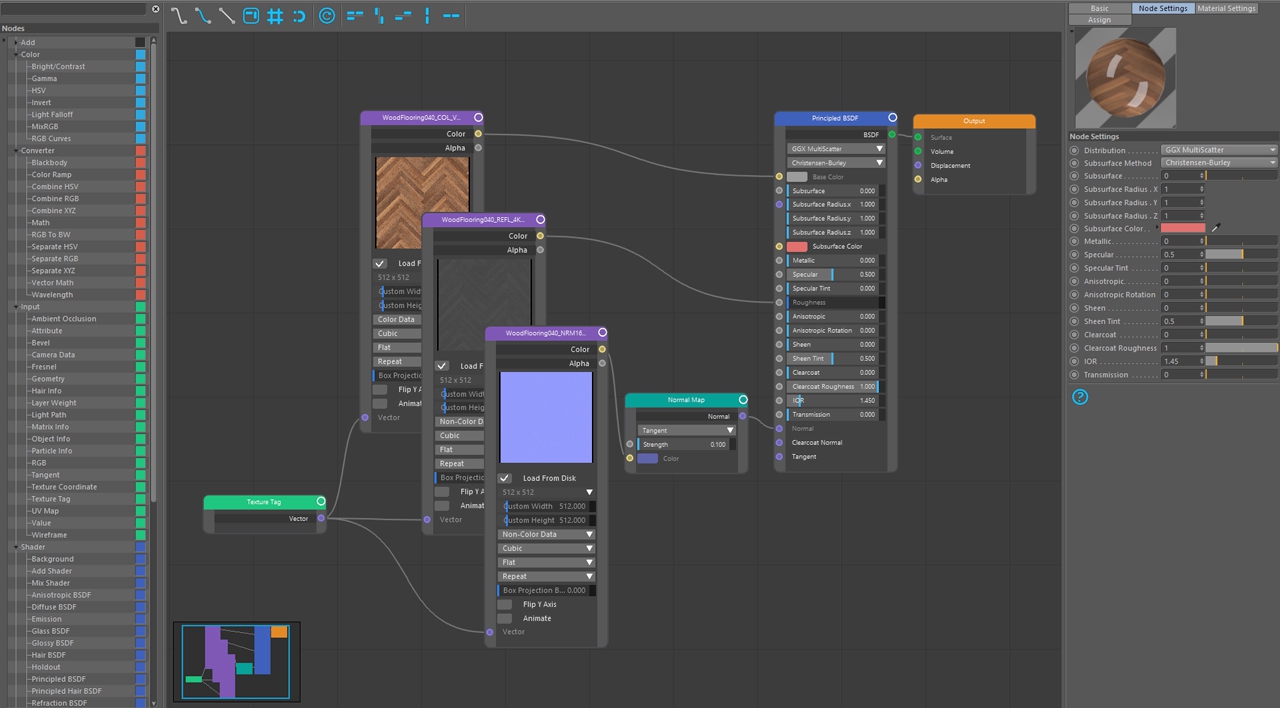The image size is (1280, 708).
Task: Click the Subsurface Color red swatch
Action: click(x=1182, y=229)
